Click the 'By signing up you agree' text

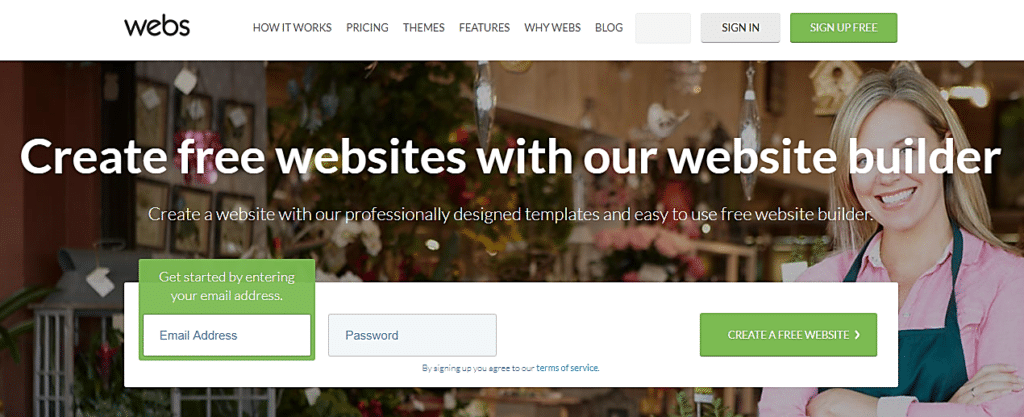[x=478, y=368]
